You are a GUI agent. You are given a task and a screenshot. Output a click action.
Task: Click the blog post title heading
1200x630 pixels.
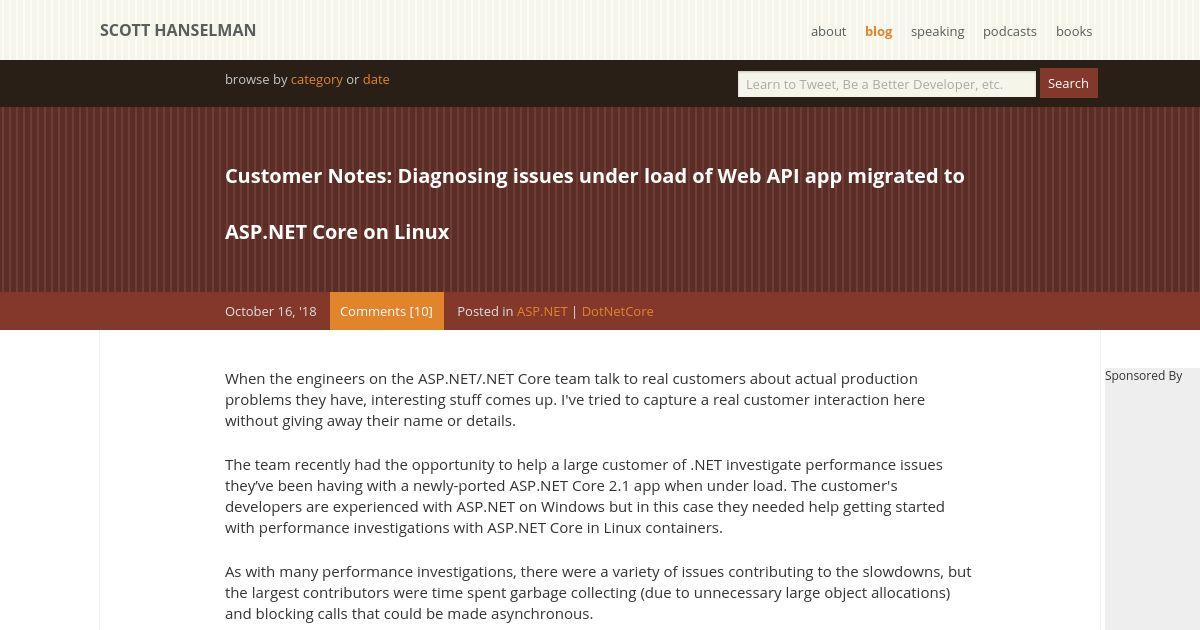[595, 204]
